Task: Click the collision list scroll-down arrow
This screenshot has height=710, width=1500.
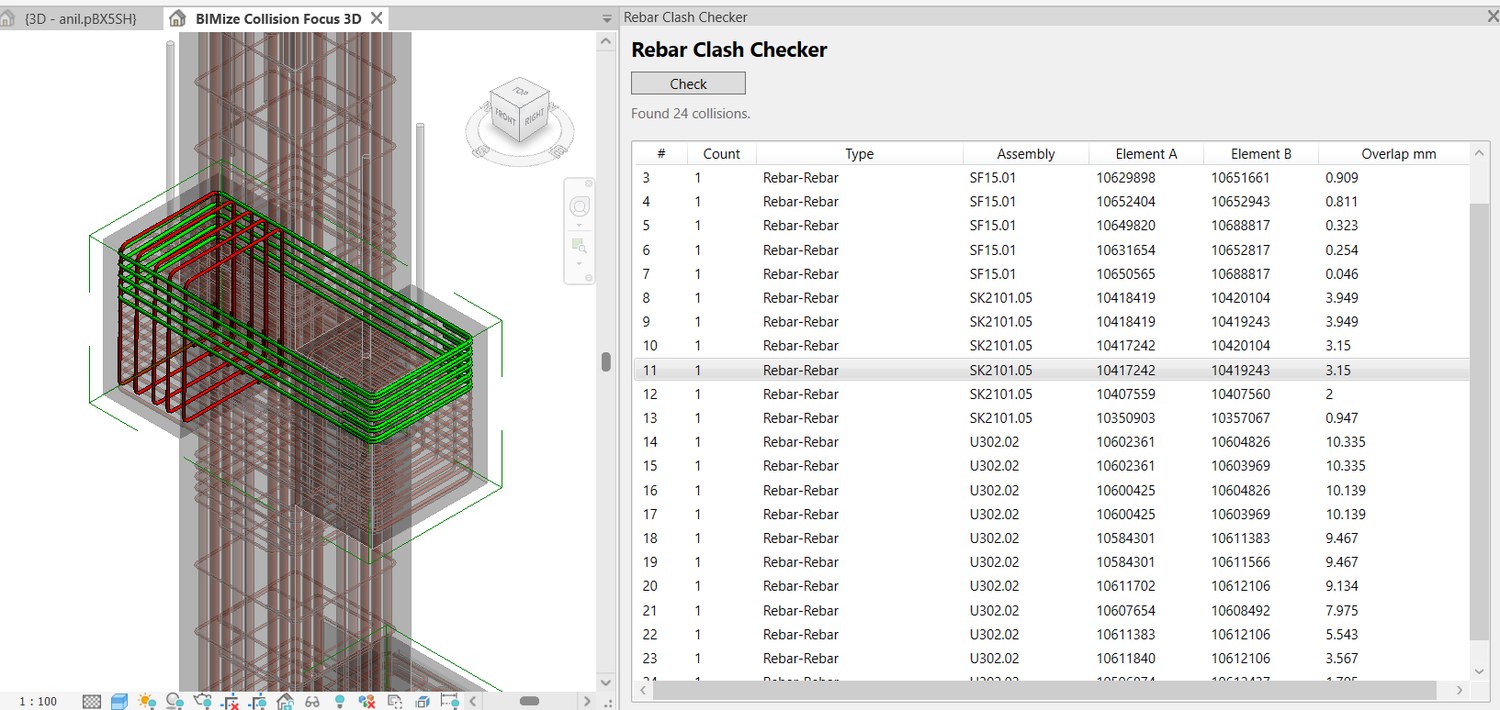Action: 1480,671
